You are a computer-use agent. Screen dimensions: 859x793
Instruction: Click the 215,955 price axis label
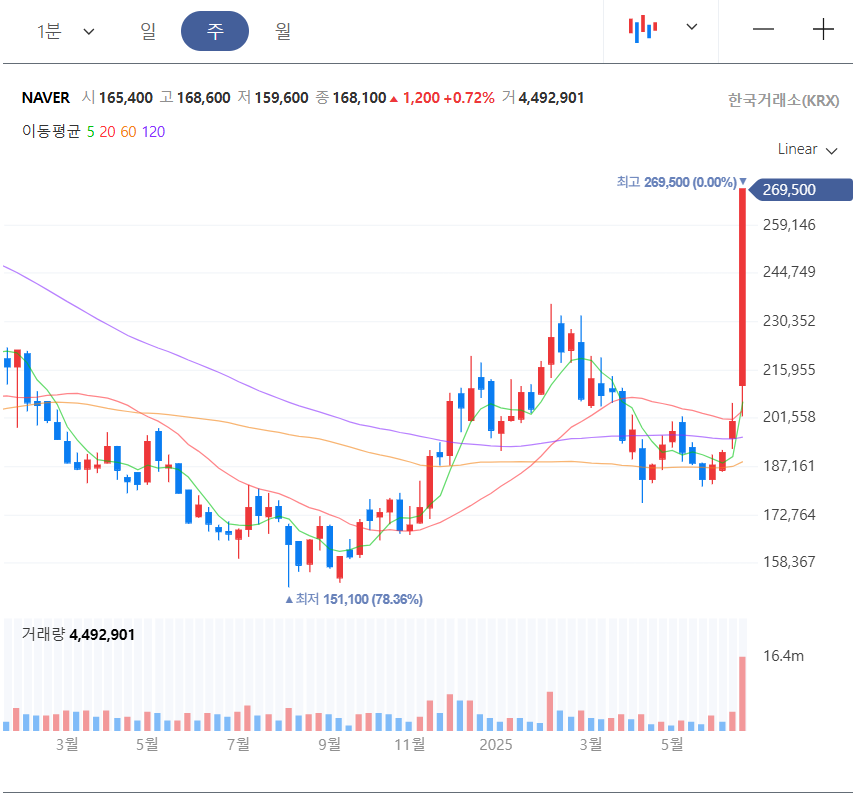(789, 370)
